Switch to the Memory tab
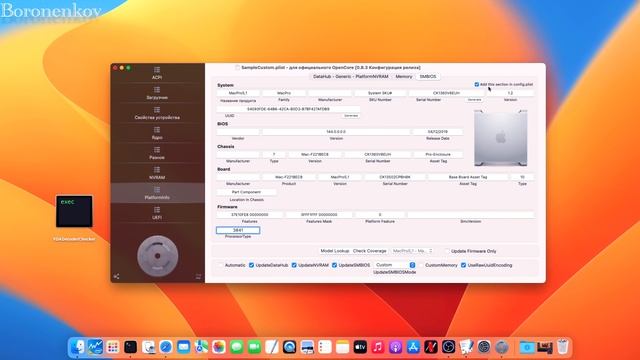This screenshot has height=360, width=640. pos(404,76)
